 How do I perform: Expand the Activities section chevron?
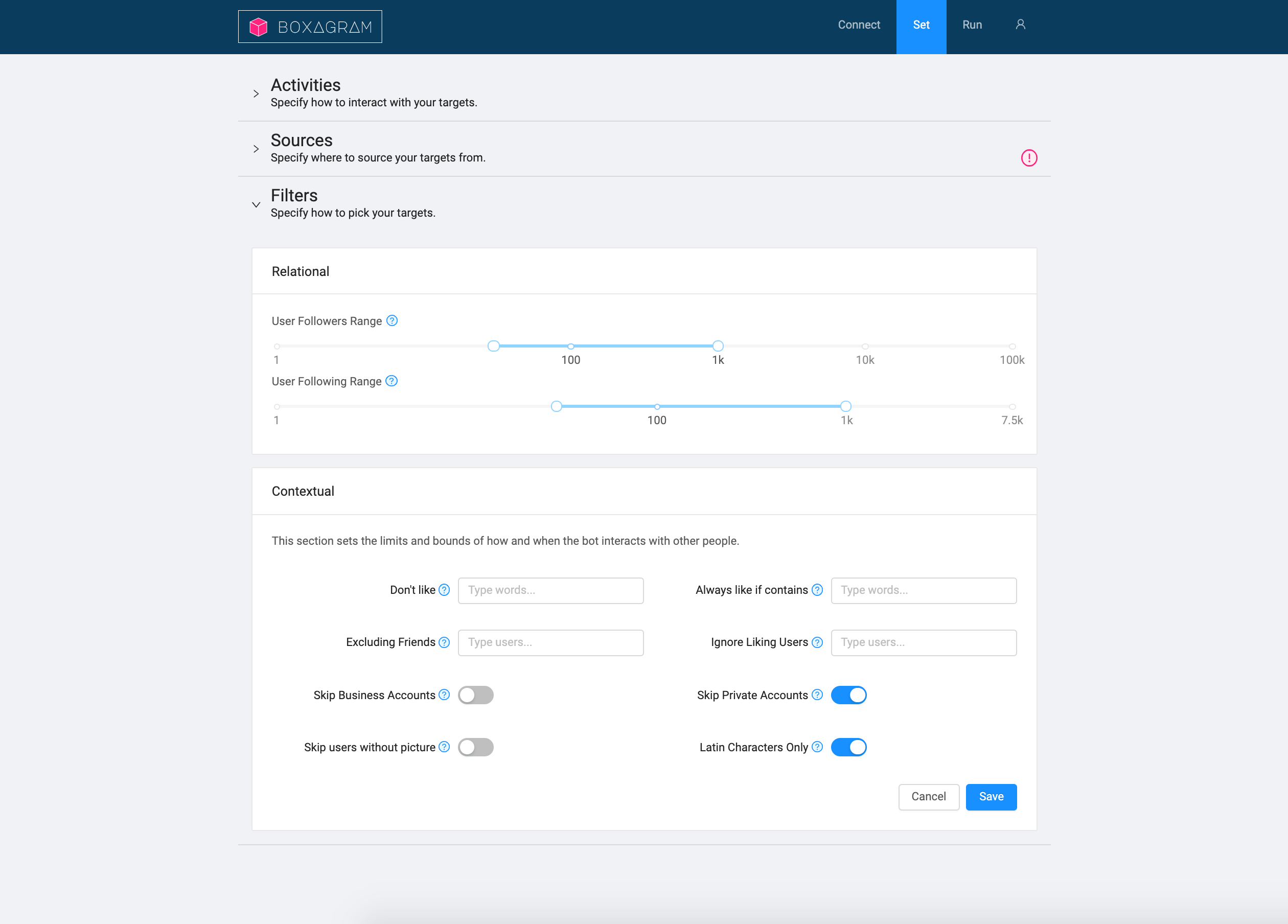[x=256, y=94]
